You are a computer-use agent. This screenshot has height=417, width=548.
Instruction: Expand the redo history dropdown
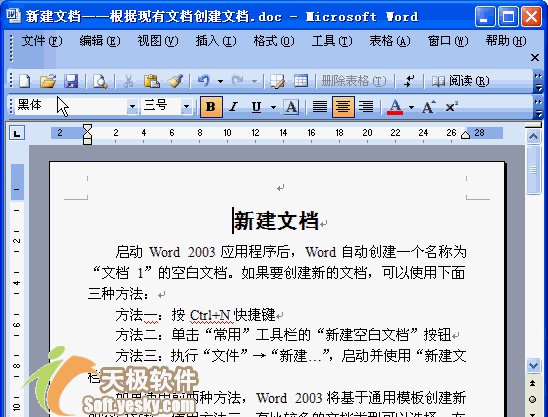tap(255, 82)
